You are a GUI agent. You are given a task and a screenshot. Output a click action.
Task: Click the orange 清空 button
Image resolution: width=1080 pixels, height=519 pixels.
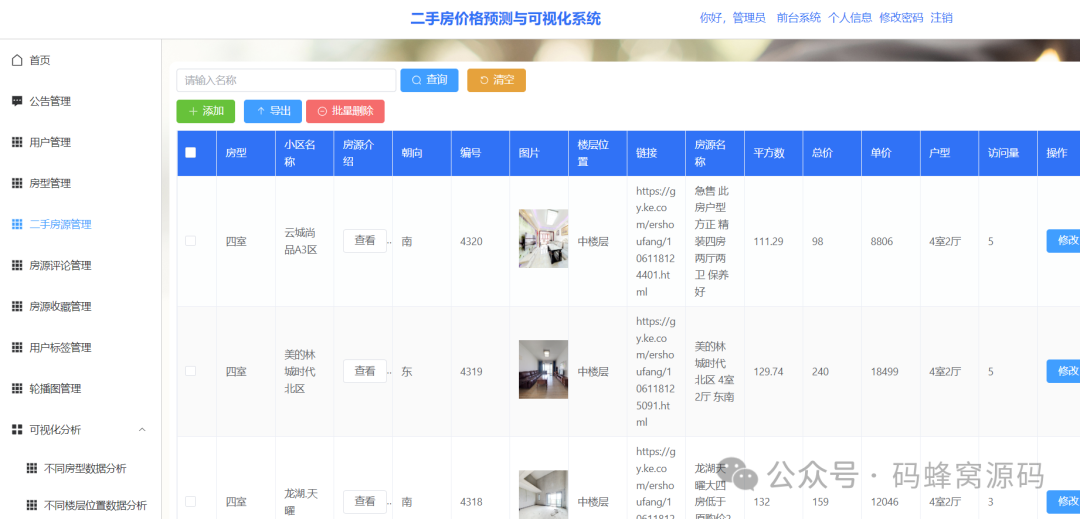pyautogui.click(x=496, y=80)
